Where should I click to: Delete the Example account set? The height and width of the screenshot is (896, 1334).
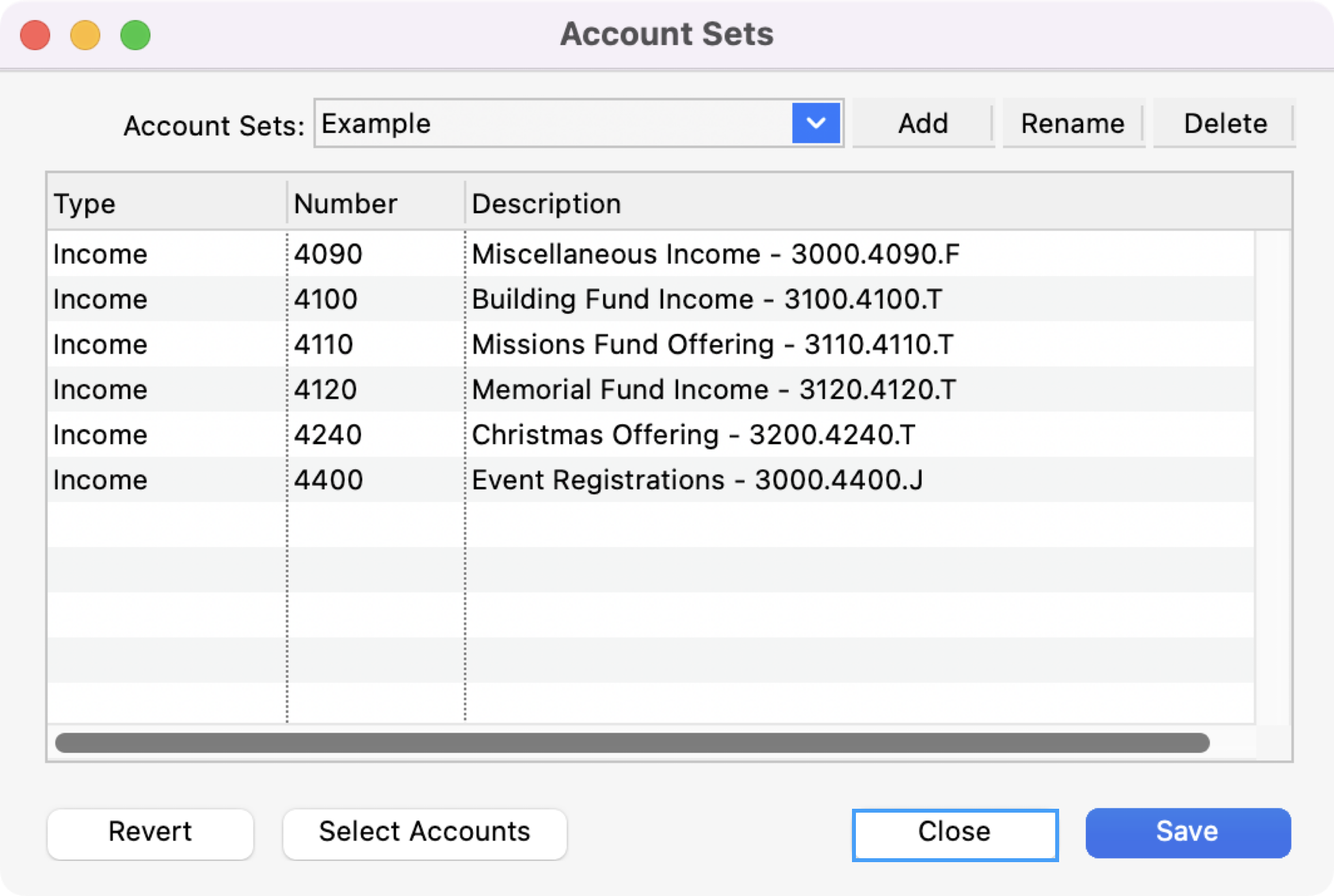point(1225,123)
